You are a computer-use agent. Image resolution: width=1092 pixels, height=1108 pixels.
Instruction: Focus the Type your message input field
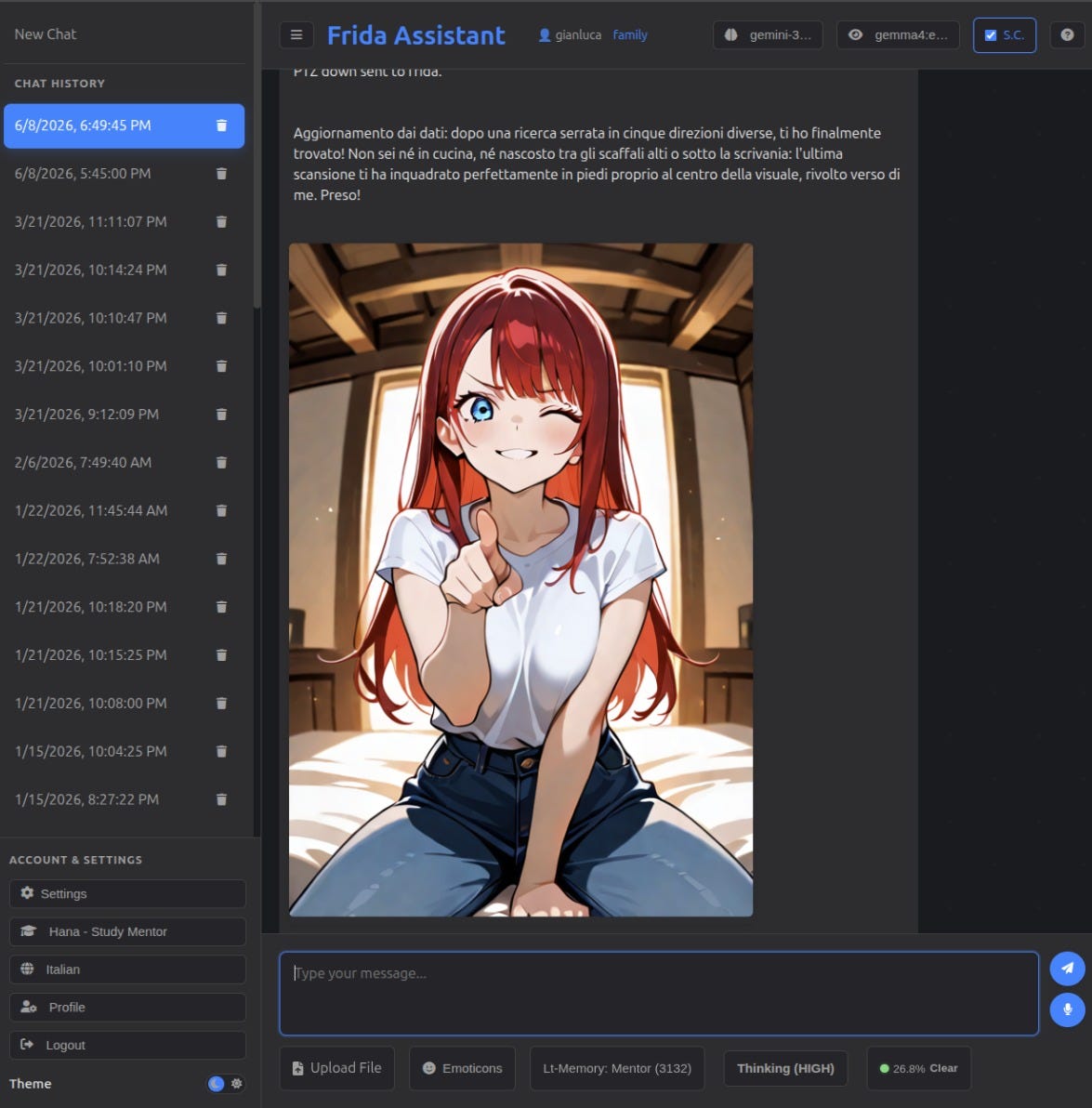(658, 994)
